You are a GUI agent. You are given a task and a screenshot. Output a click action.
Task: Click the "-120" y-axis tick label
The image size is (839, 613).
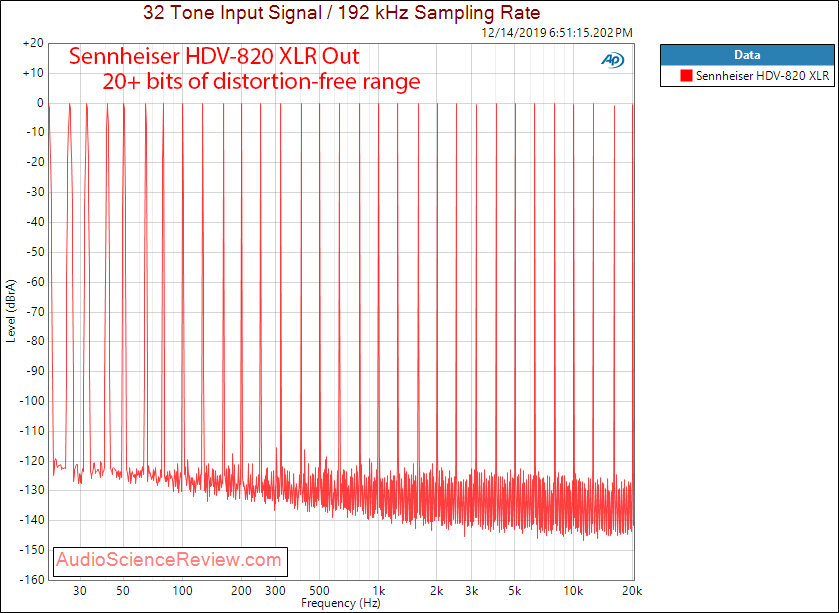[32, 461]
